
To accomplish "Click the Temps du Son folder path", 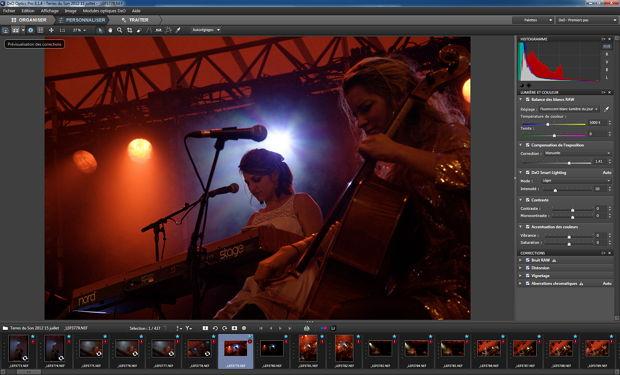I will pos(34,328).
